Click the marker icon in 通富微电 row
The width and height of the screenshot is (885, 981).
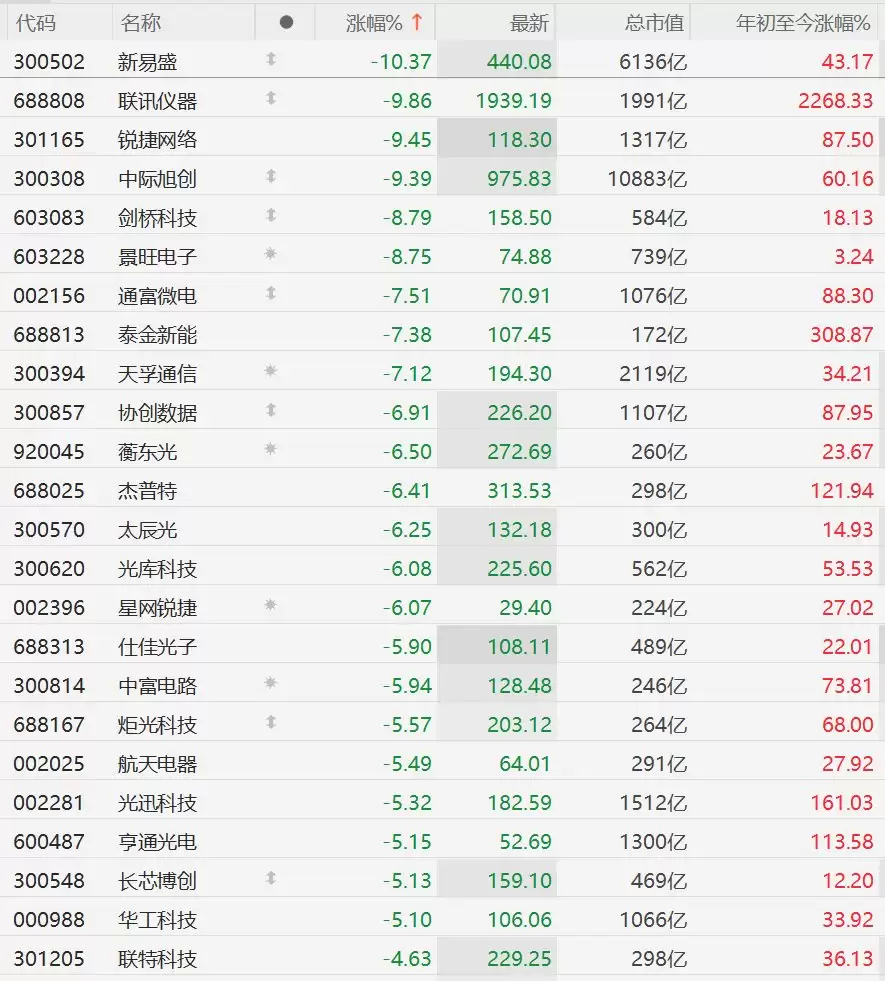271,293
